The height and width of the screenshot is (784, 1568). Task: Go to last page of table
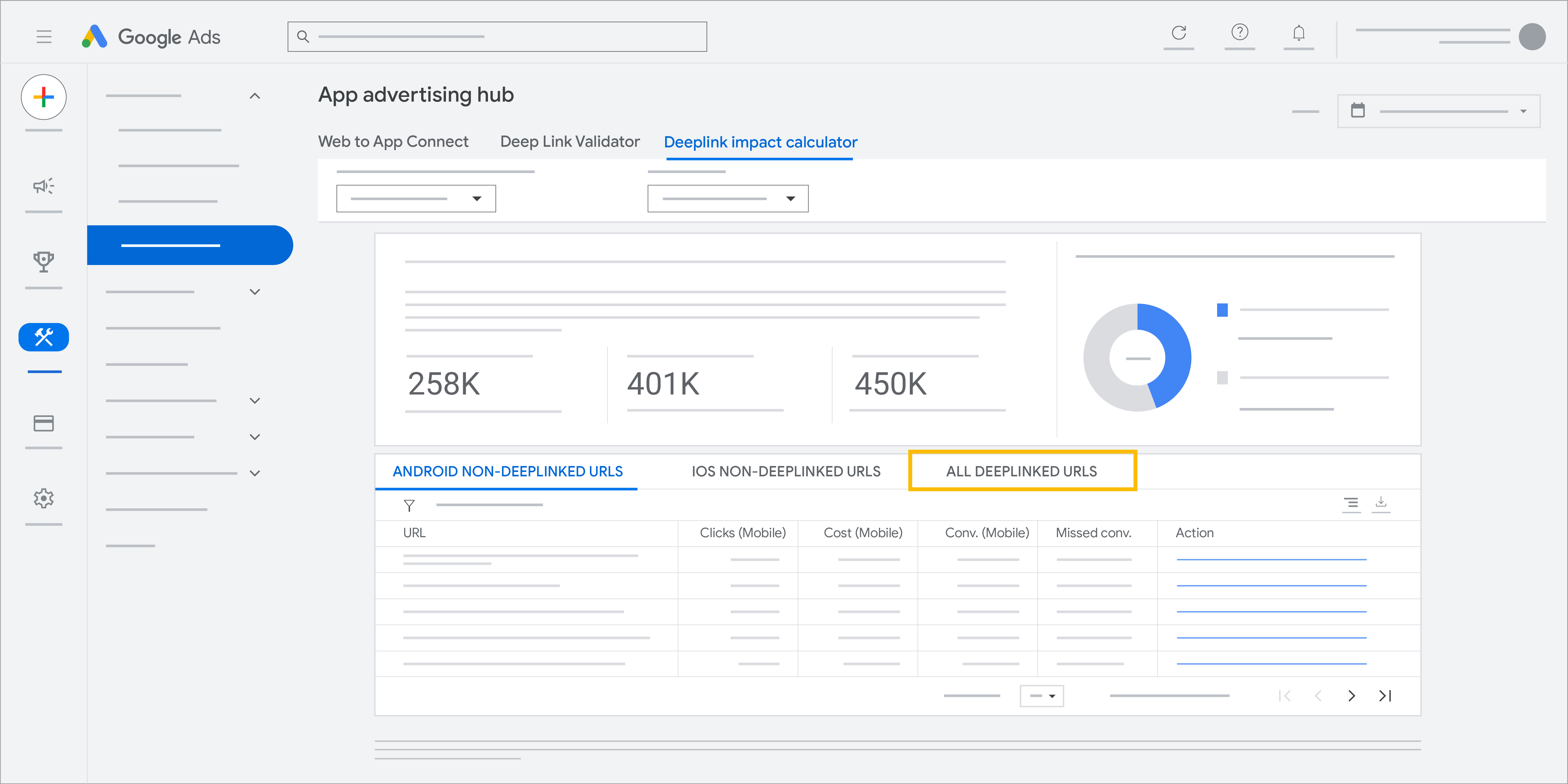coord(1385,696)
